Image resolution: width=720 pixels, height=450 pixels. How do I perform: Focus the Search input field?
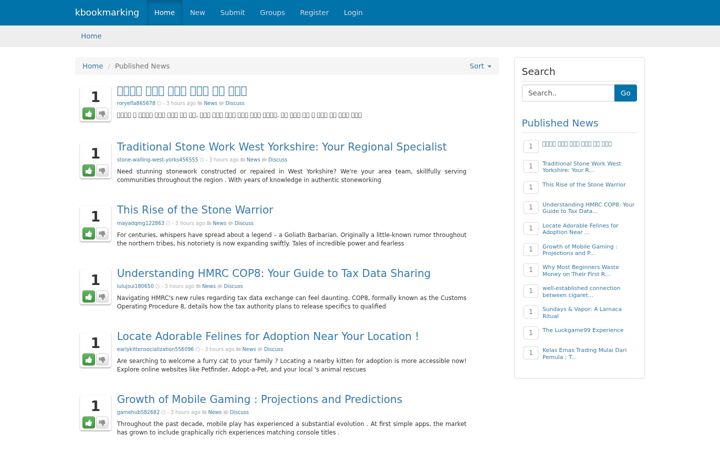point(568,93)
